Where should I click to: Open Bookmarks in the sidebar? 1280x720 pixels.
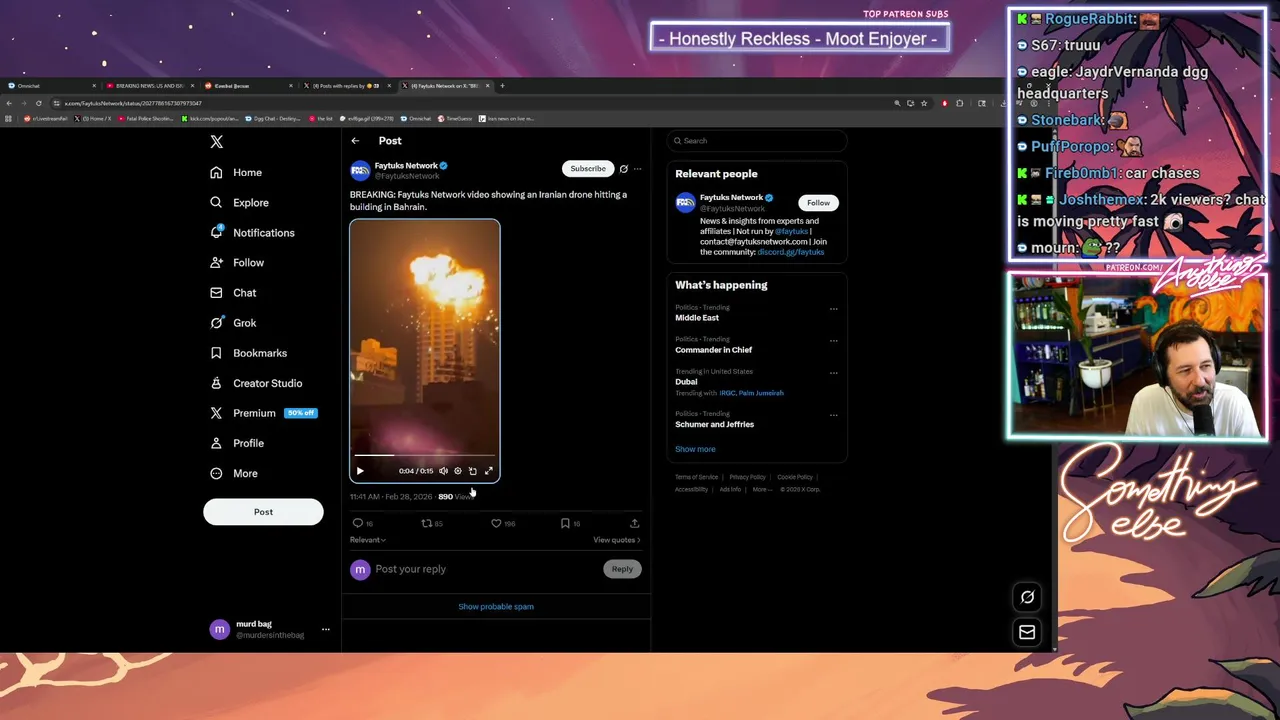pyautogui.click(x=248, y=353)
